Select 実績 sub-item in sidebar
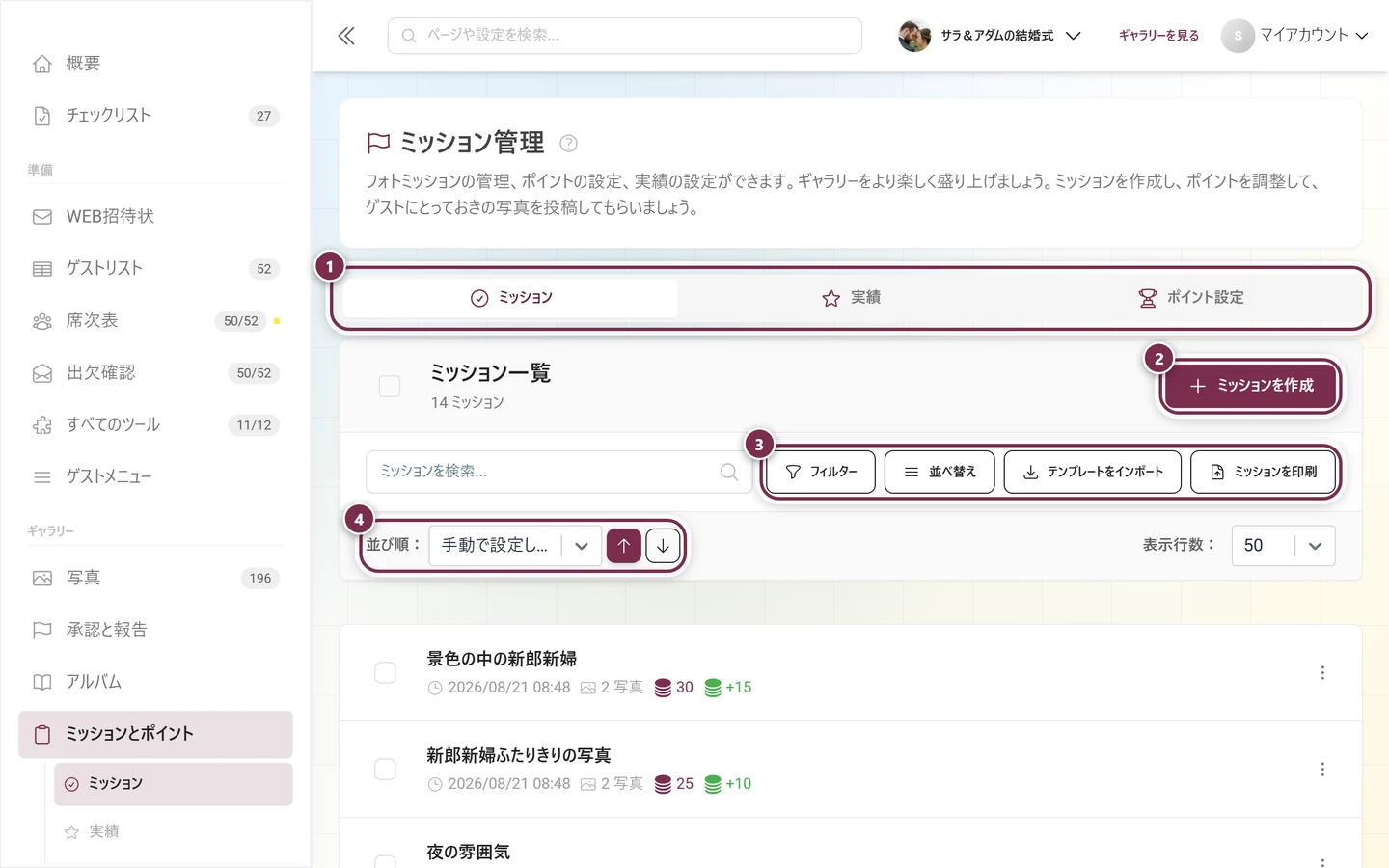The image size is (1389, 868). click(x=174, y=831)
